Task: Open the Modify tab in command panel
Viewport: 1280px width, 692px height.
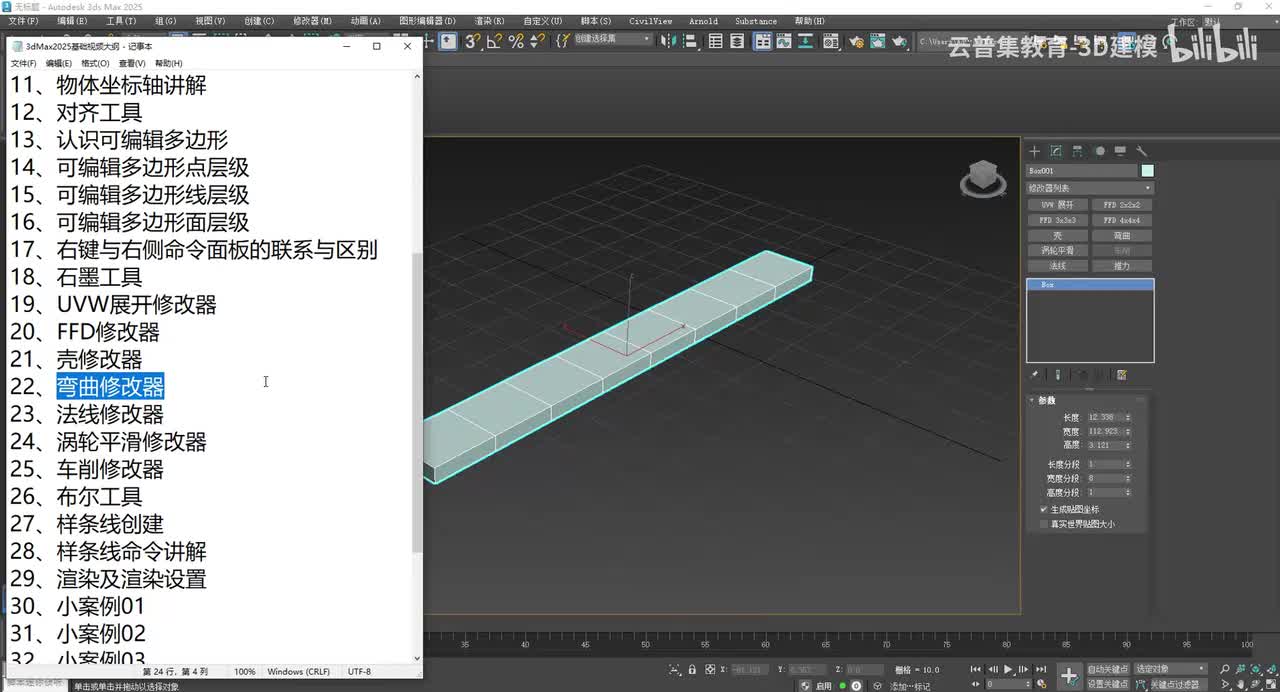Action: point(1056,151)
